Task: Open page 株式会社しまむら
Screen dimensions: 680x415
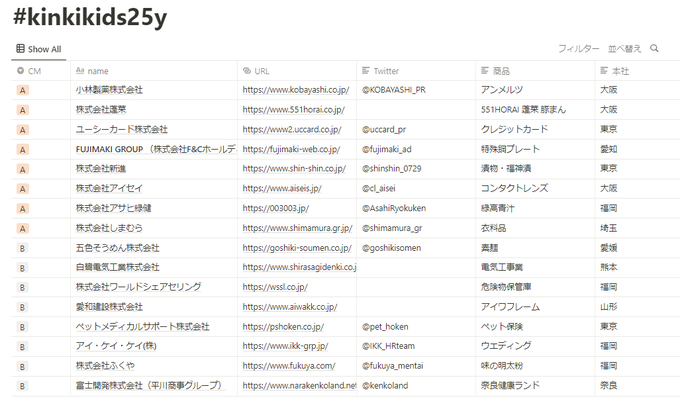Action: pyautogui.click(x=109, y=228)
